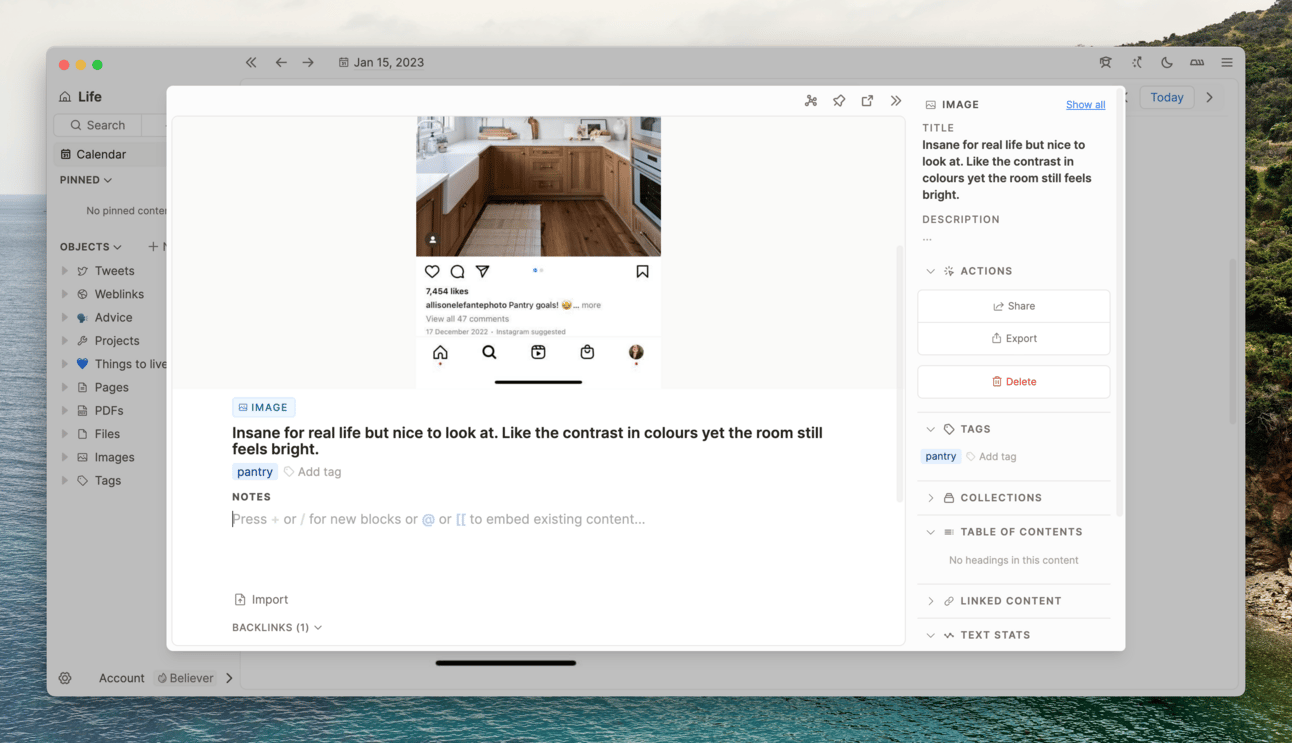Click the chevron next to Believer badge

[x=229, y=678]
